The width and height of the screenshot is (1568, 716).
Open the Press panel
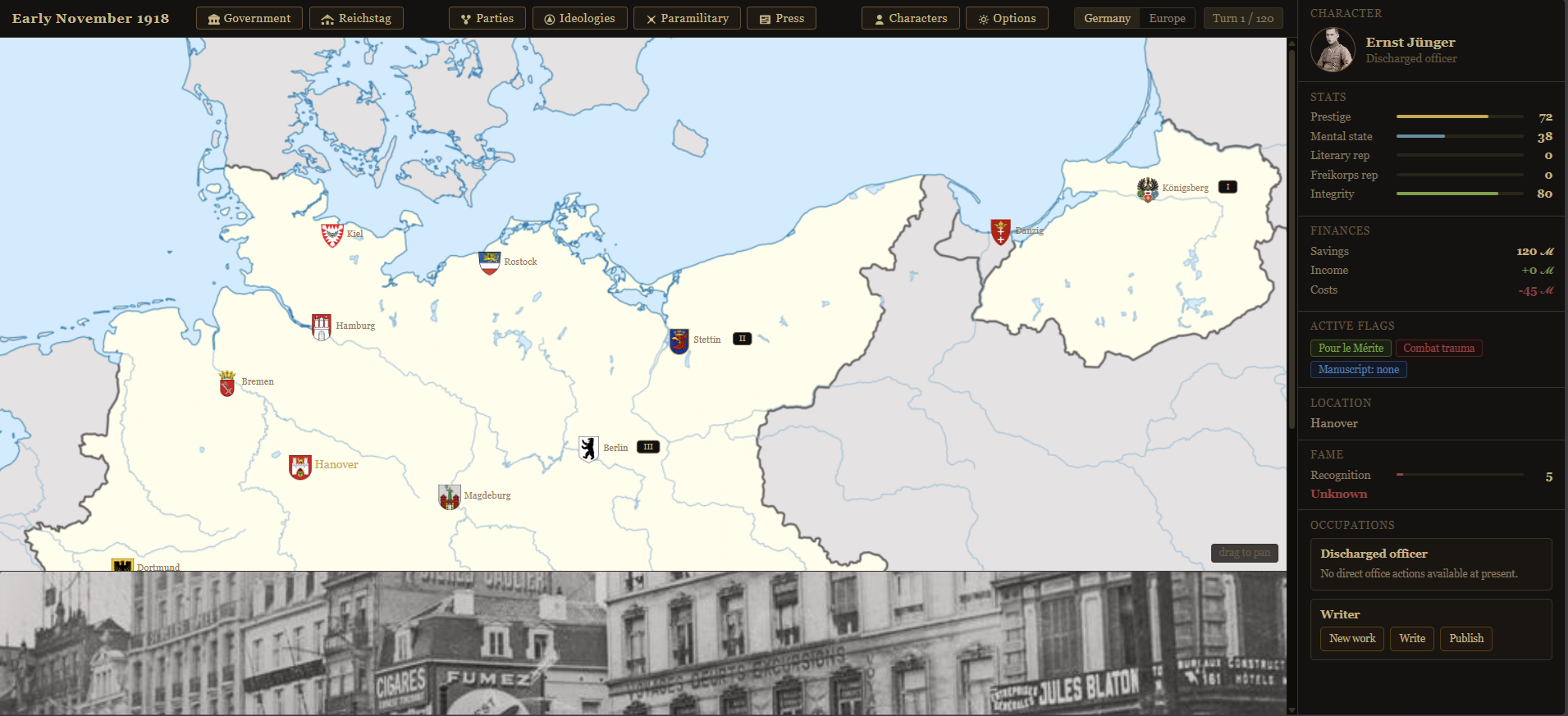coord(782,18)
